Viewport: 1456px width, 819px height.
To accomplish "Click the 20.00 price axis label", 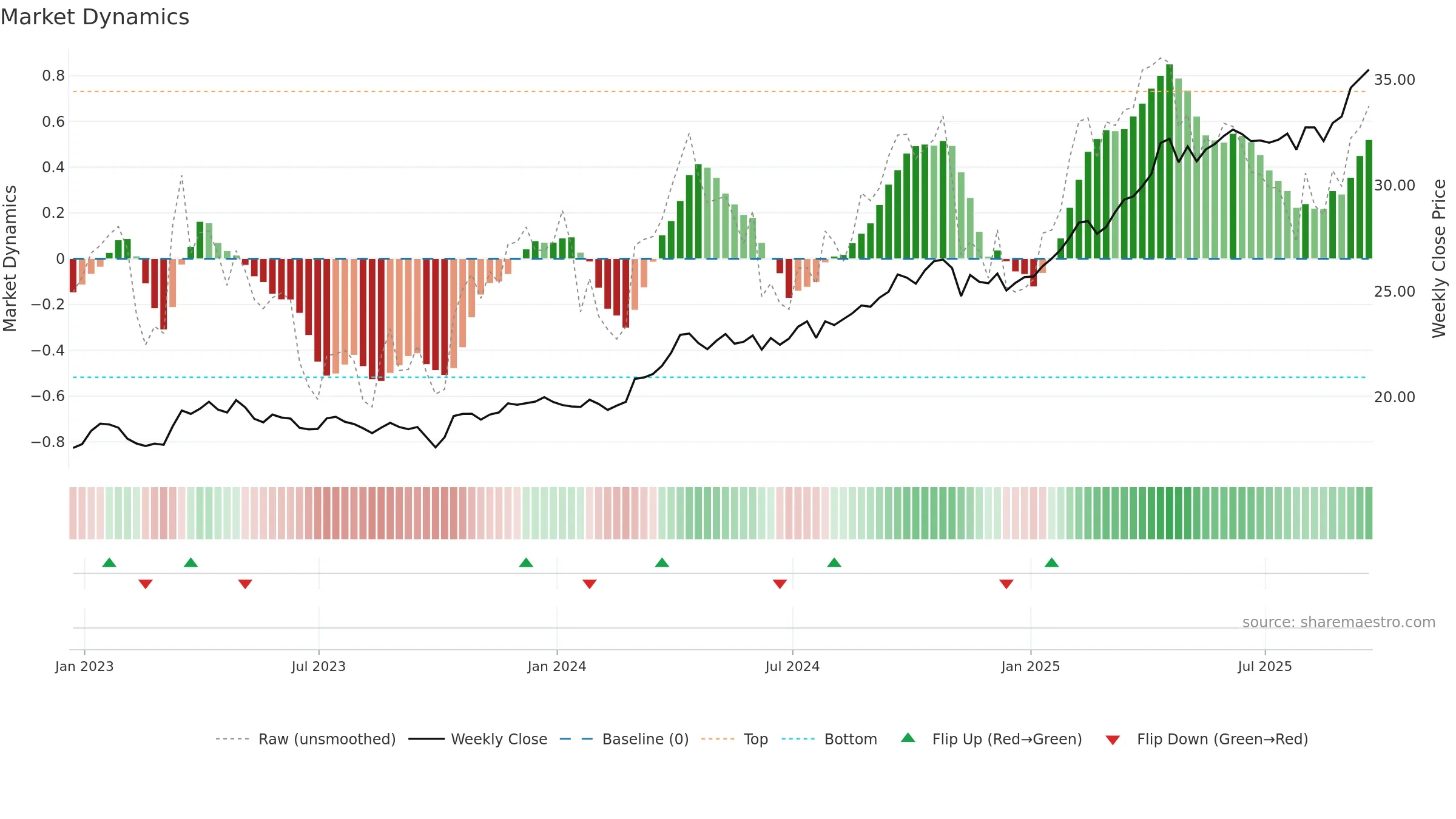I will tap(1395, 397).
